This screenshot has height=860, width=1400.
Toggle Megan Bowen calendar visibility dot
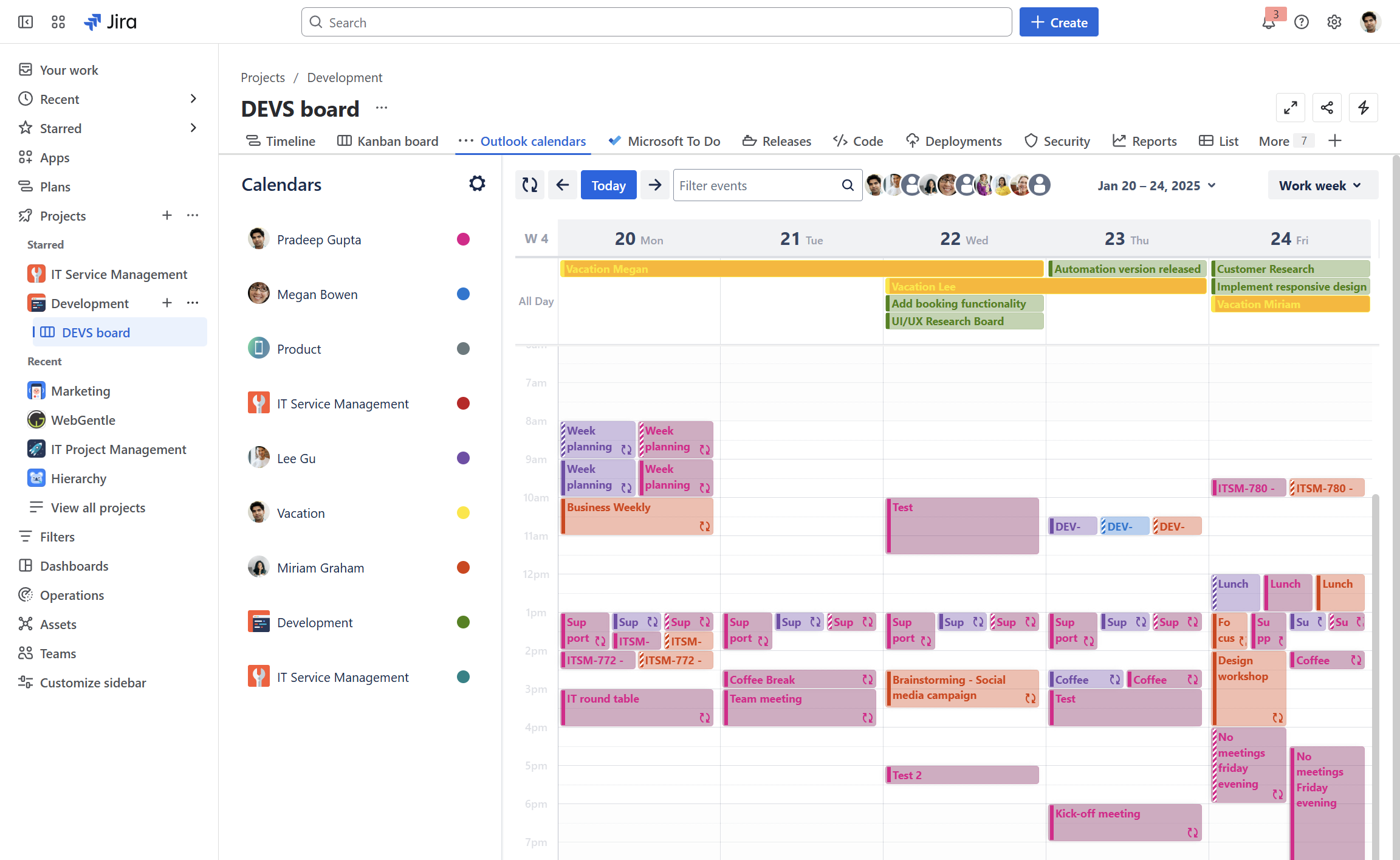463,294
